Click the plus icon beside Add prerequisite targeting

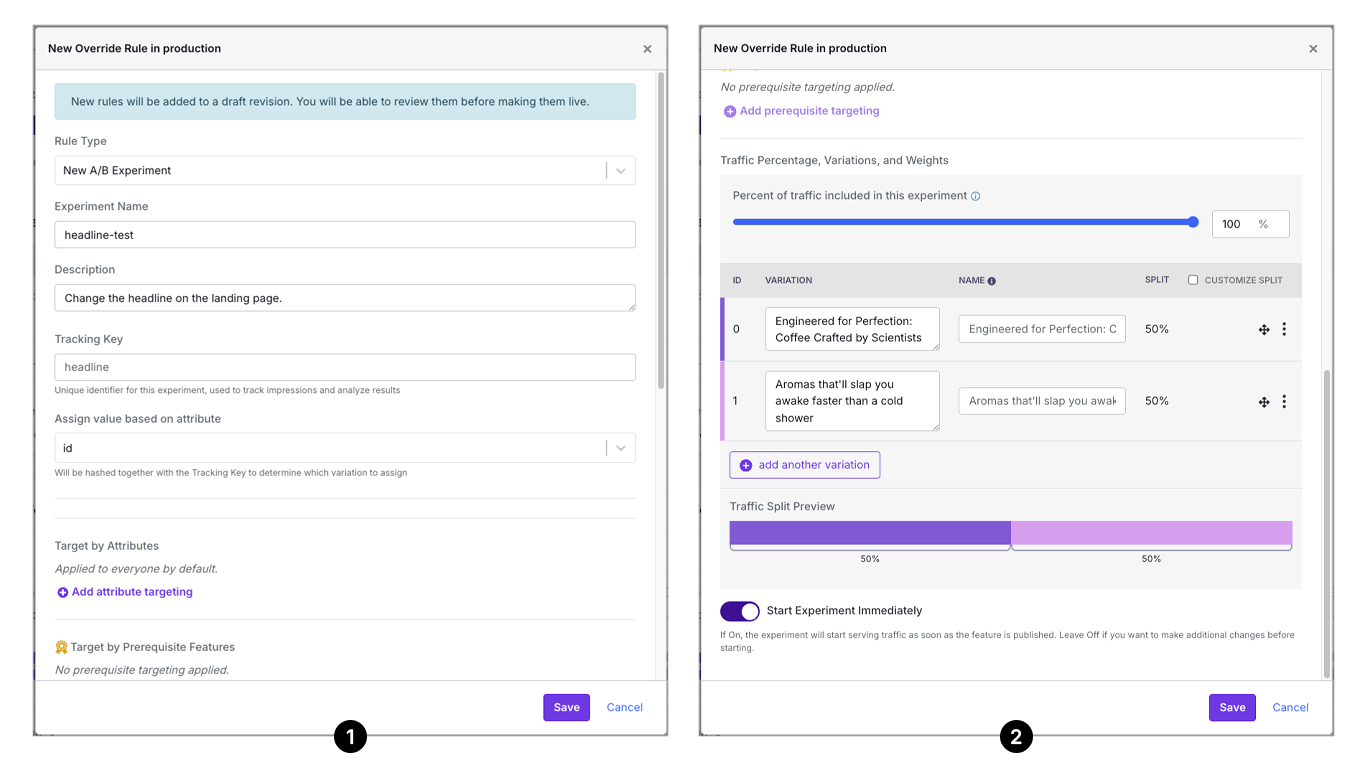(729, 110)
